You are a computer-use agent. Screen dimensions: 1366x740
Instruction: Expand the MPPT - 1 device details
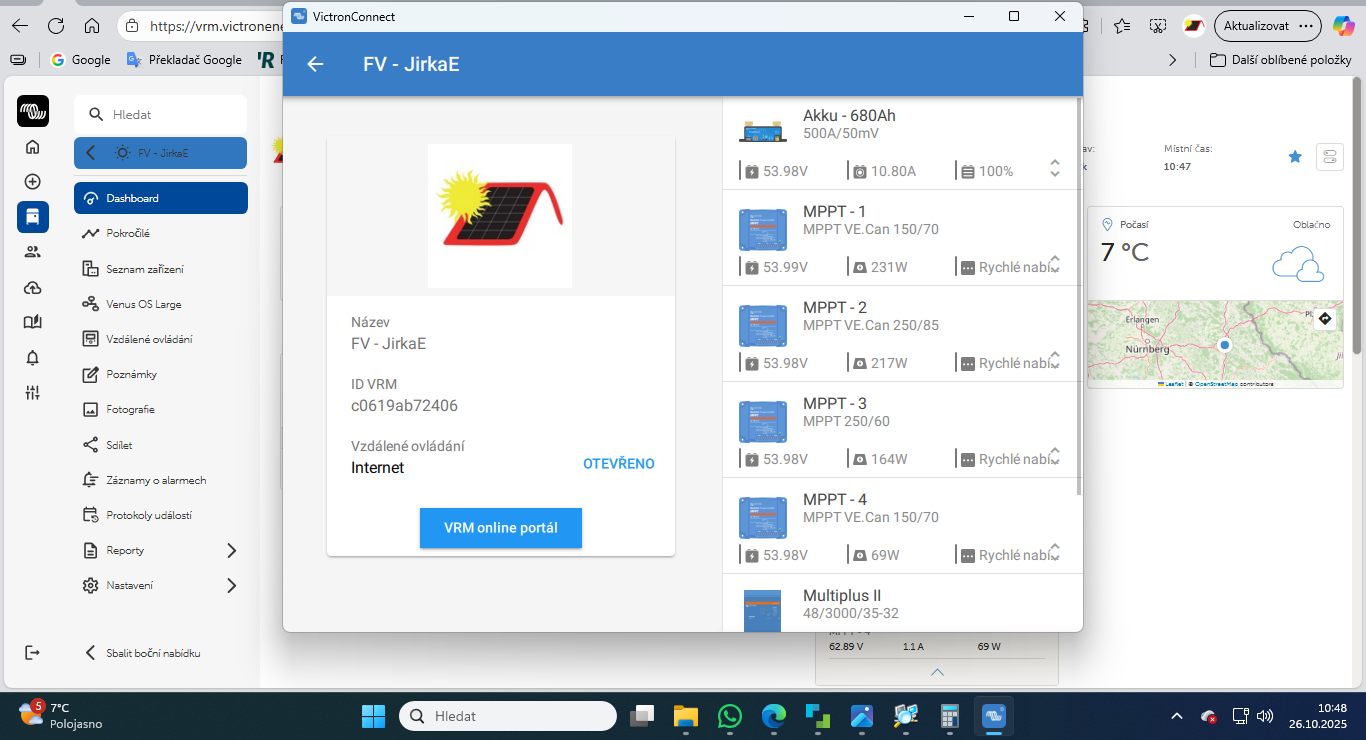pos(1054,264)
